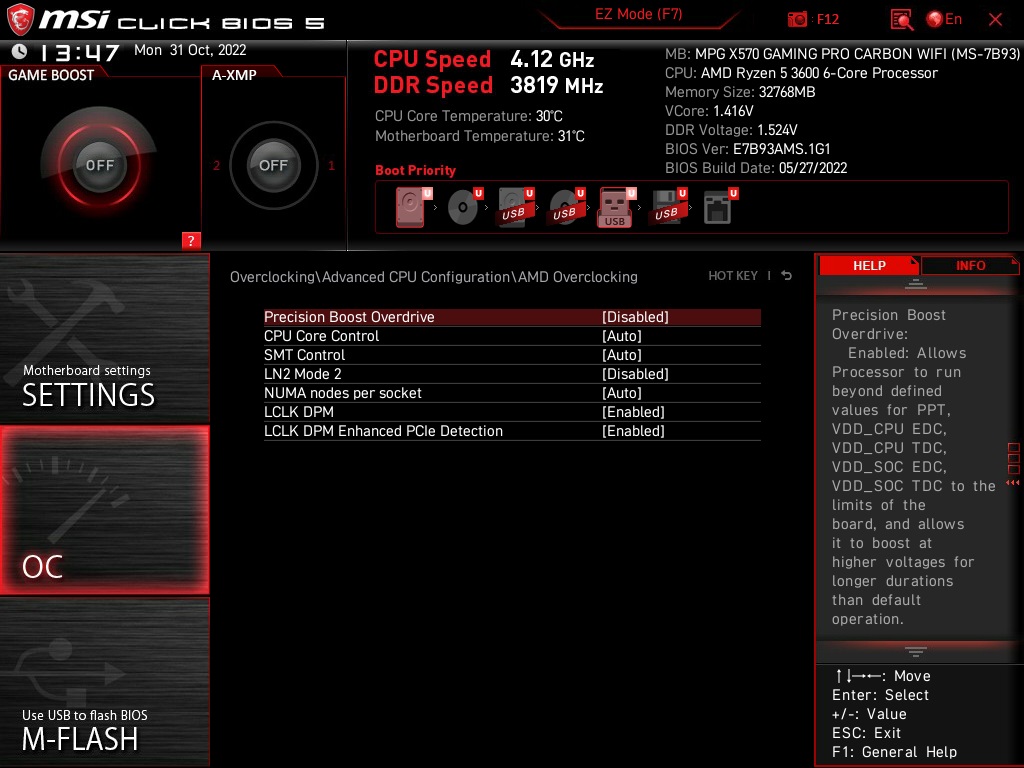
Task: Open the Precision Boost Overdrive Disabled value
Action: pyautogui.click(x=635, y=317)
